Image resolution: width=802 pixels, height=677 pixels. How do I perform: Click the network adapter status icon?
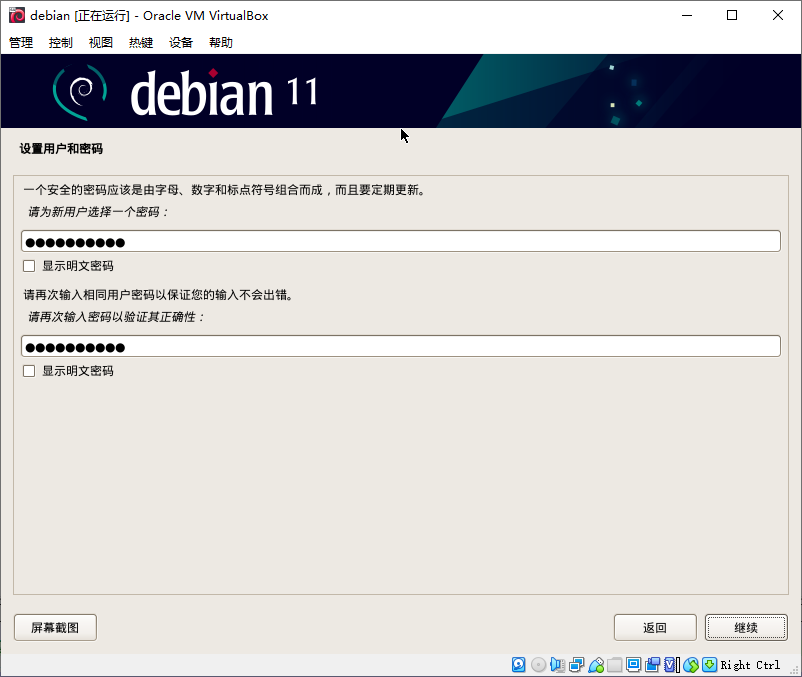point(576,664)
